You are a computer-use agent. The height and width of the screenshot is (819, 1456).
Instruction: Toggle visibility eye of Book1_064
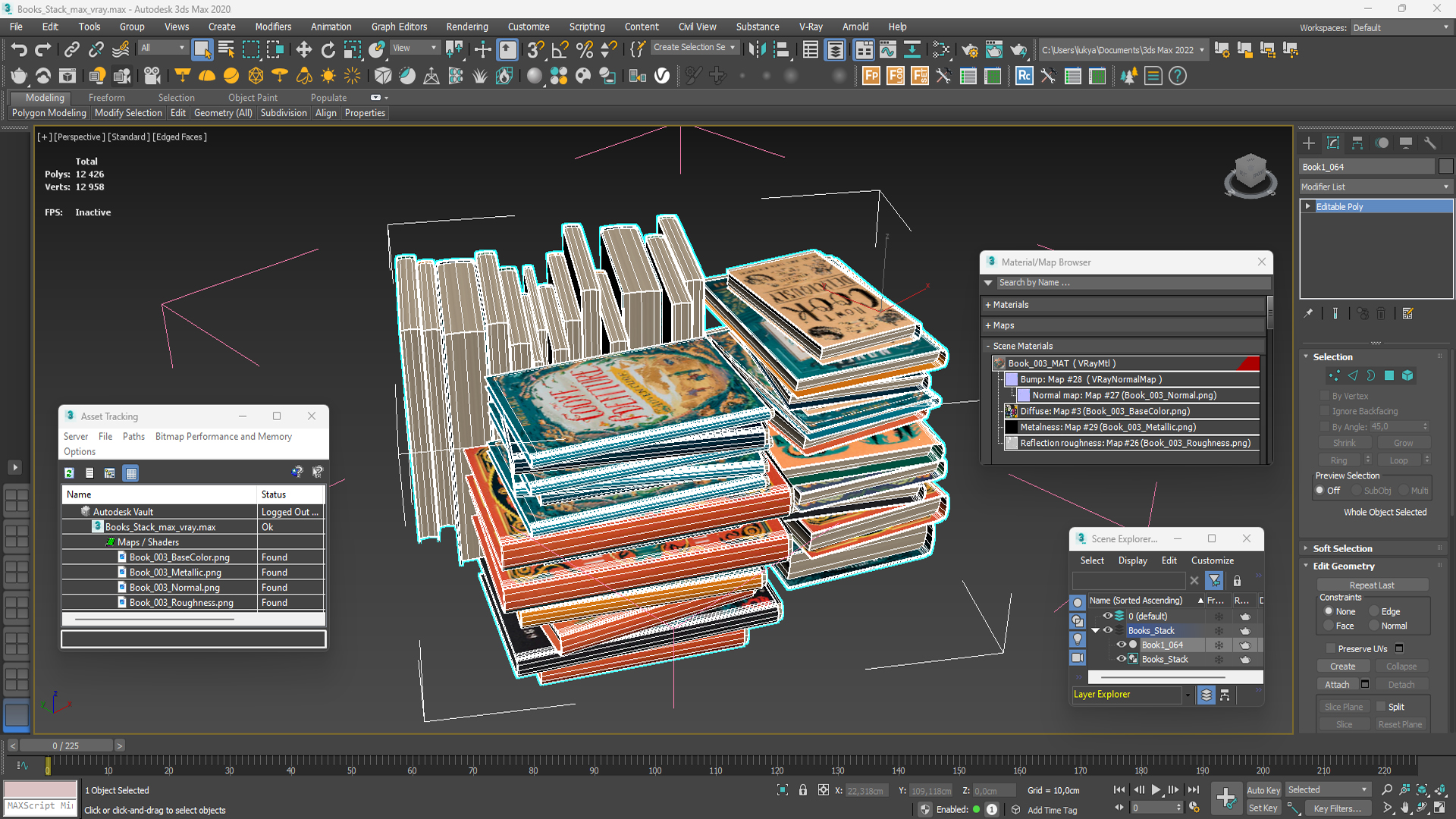tap(1121, 645)
